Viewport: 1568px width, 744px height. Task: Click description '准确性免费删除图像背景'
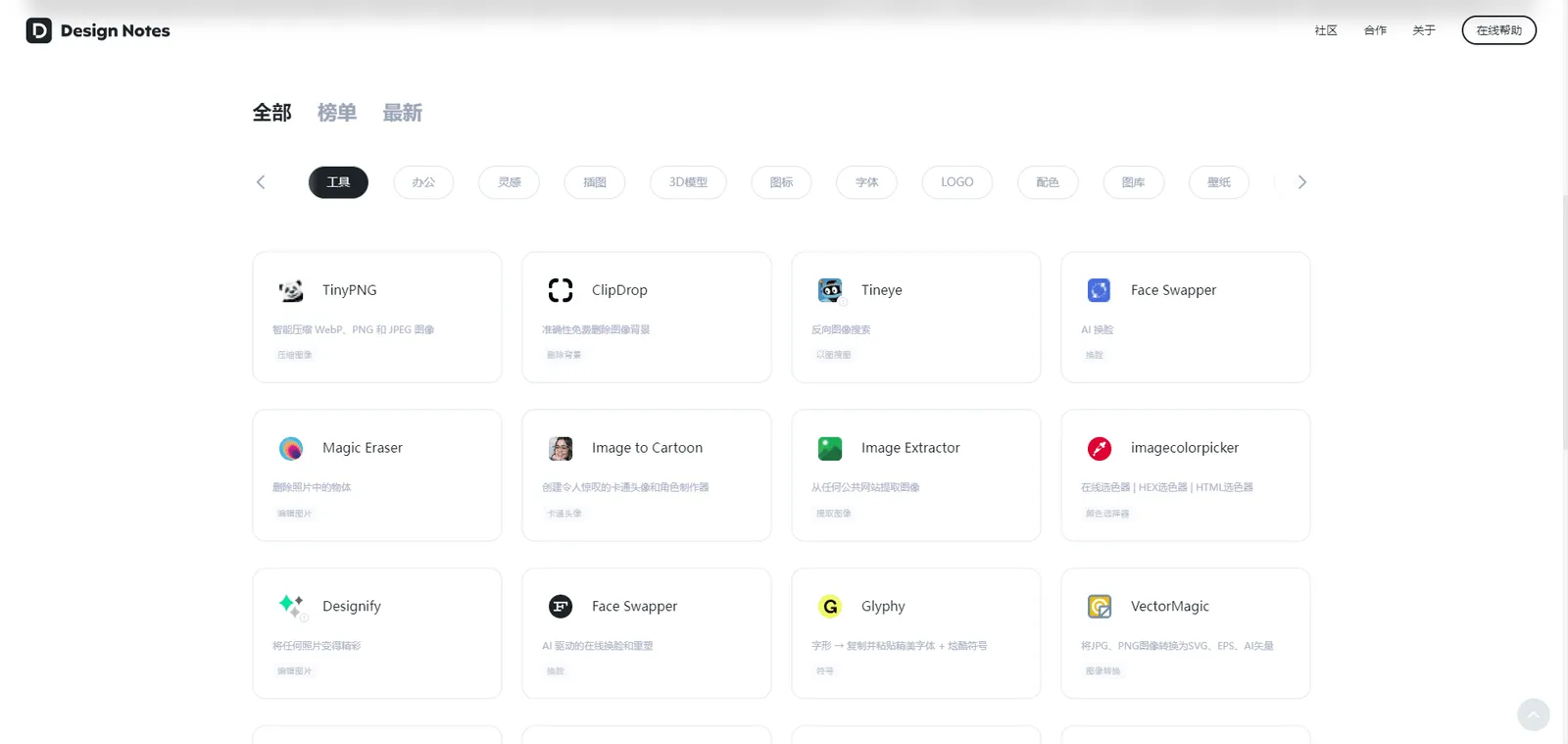click(596, 329)
